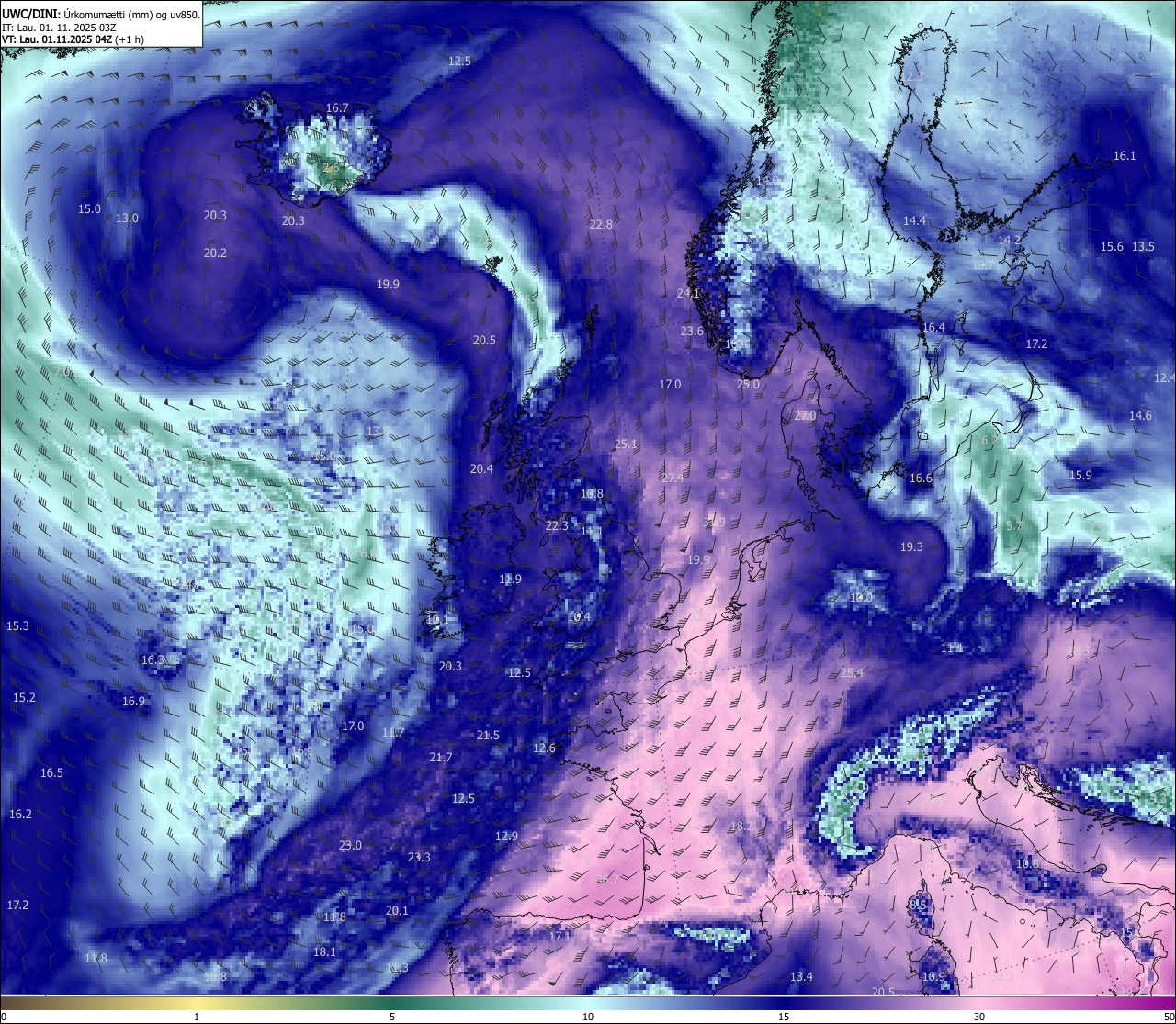Click the 20.4 value label

(481, 469)
